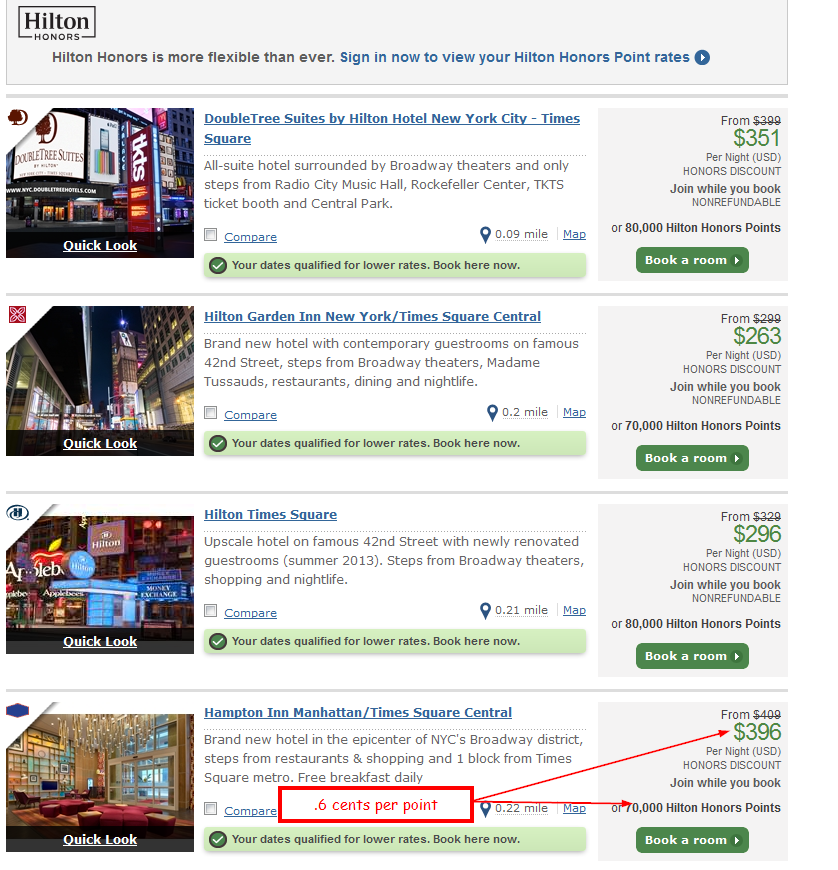Open DoubleTree Suites by Hilton hotel title link
This screenshot has height=870, width=838.
392,129
